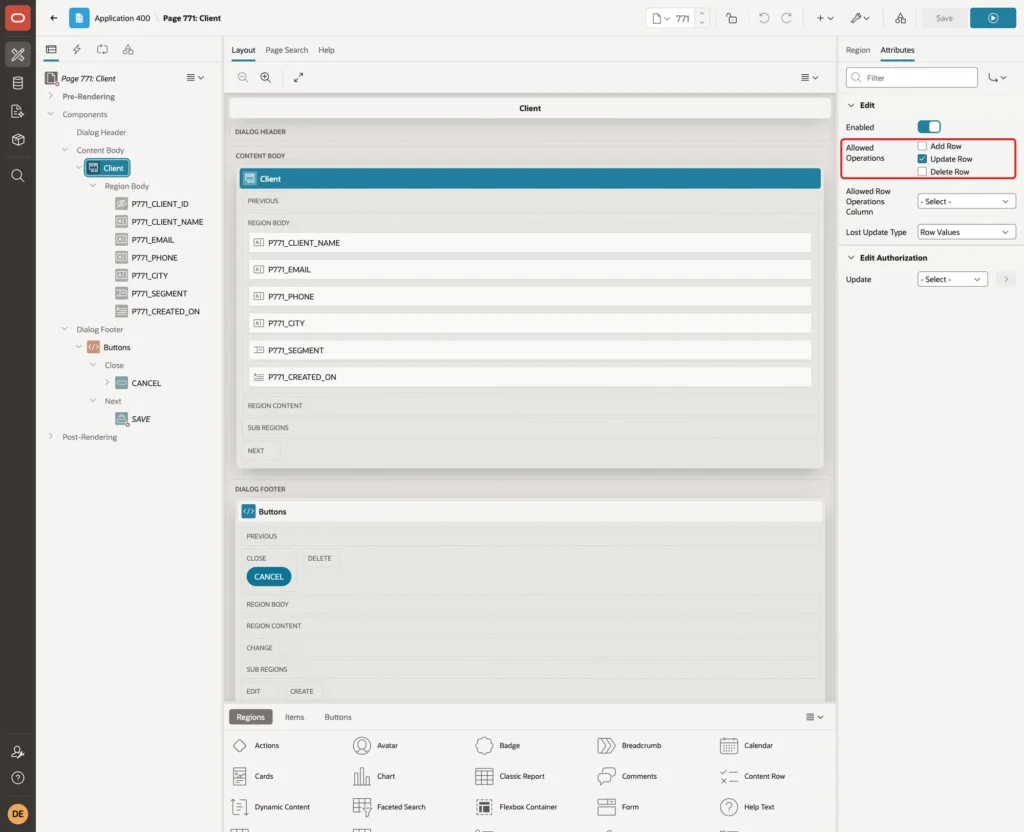Expand layout to full view
This screenshot has width=1024, height=832.
coord(298,77)
